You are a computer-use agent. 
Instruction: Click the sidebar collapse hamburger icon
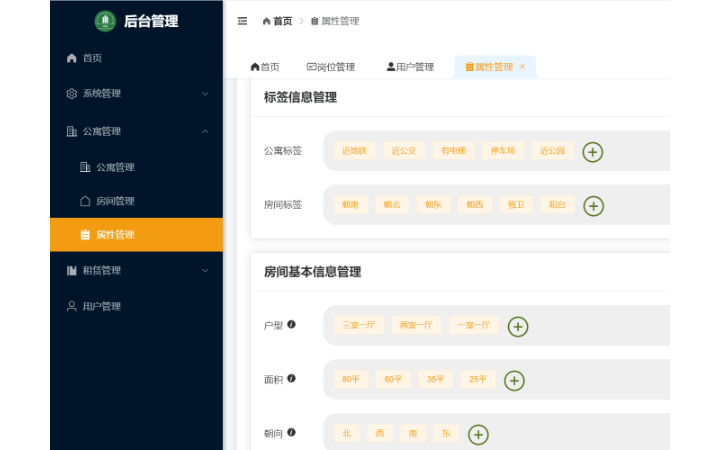(x=242, y=21)
